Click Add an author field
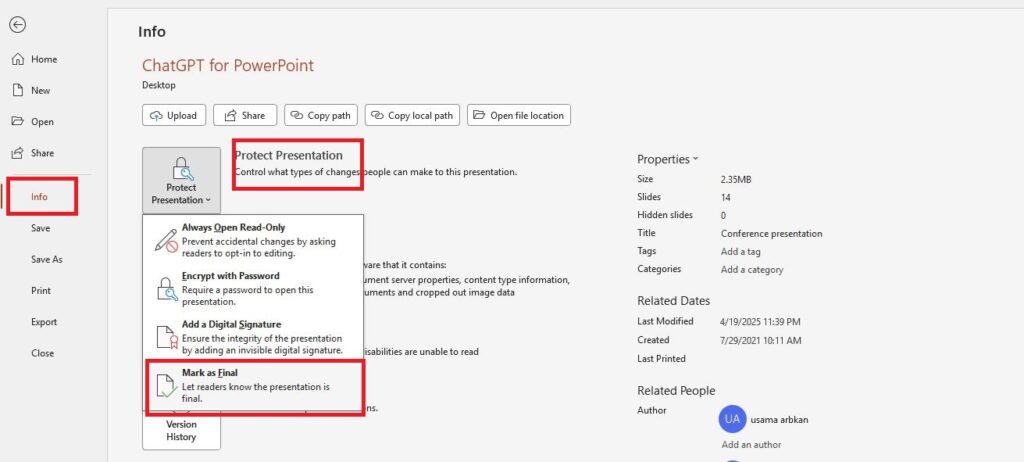 pos(751,444)
